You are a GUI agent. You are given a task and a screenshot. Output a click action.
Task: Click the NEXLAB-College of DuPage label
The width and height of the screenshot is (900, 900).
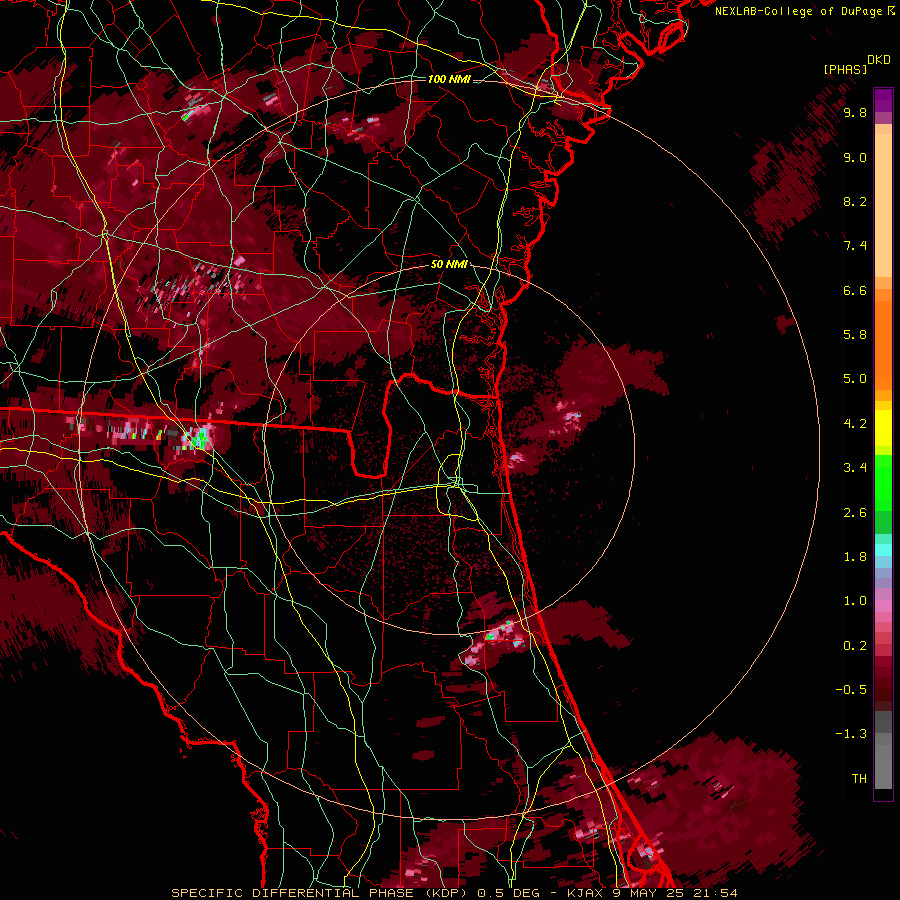[799, 11]
